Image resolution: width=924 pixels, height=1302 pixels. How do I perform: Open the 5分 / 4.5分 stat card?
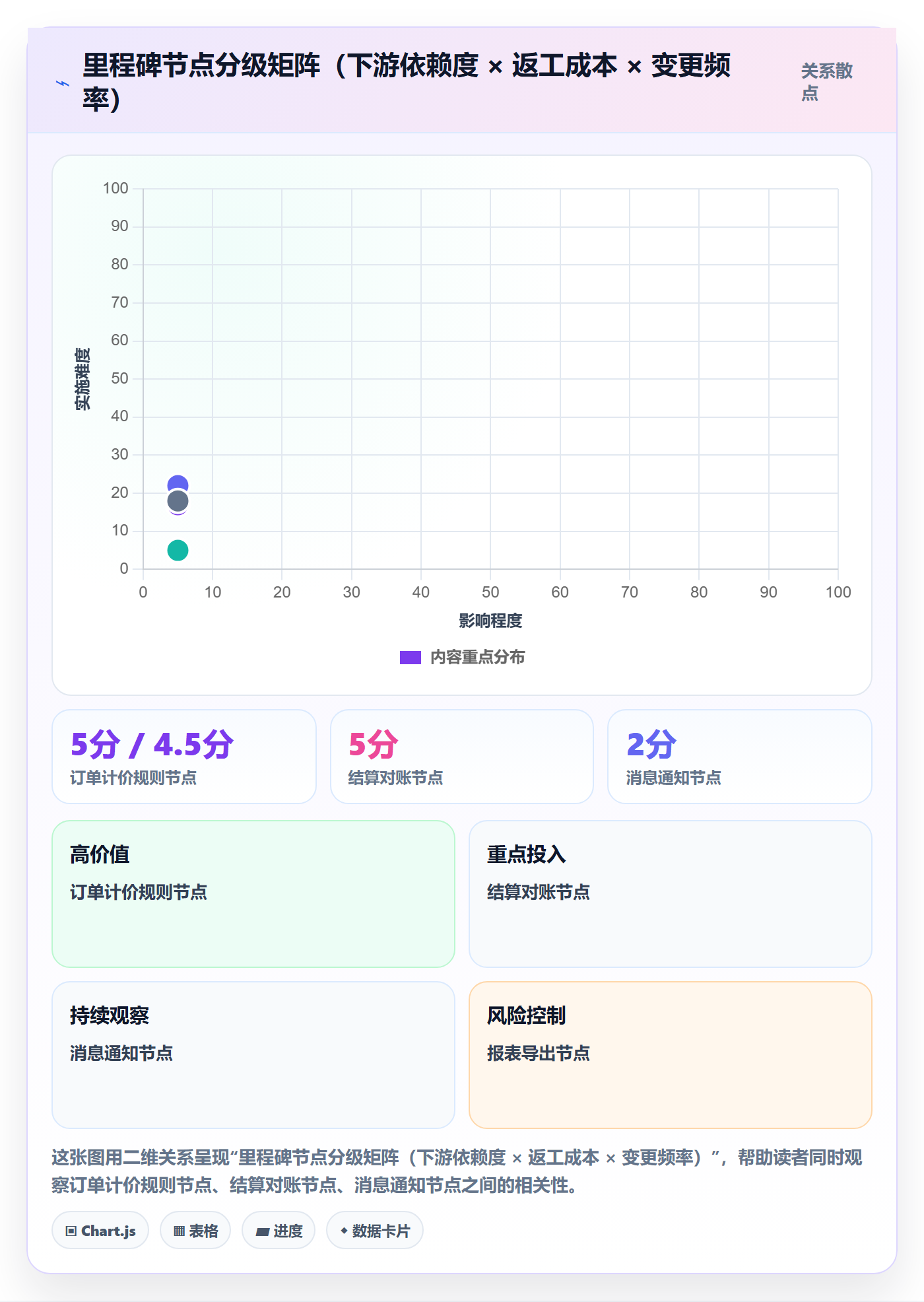pyautogui.click(x=184, y=757)
